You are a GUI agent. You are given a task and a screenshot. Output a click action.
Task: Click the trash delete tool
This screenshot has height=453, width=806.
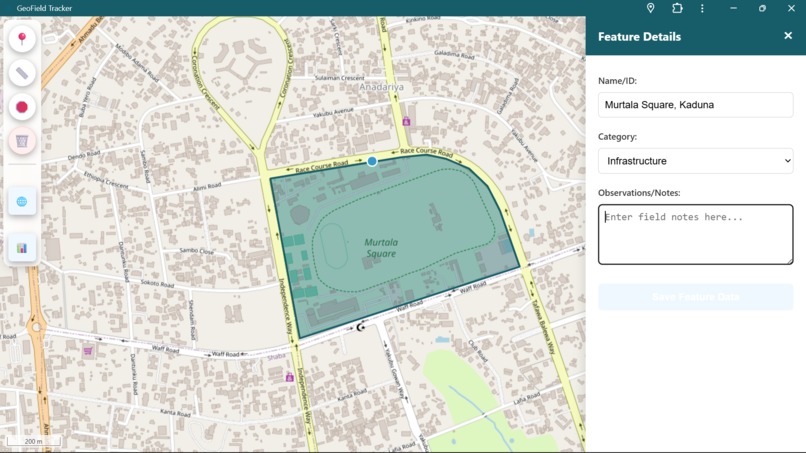click(22, 141)
